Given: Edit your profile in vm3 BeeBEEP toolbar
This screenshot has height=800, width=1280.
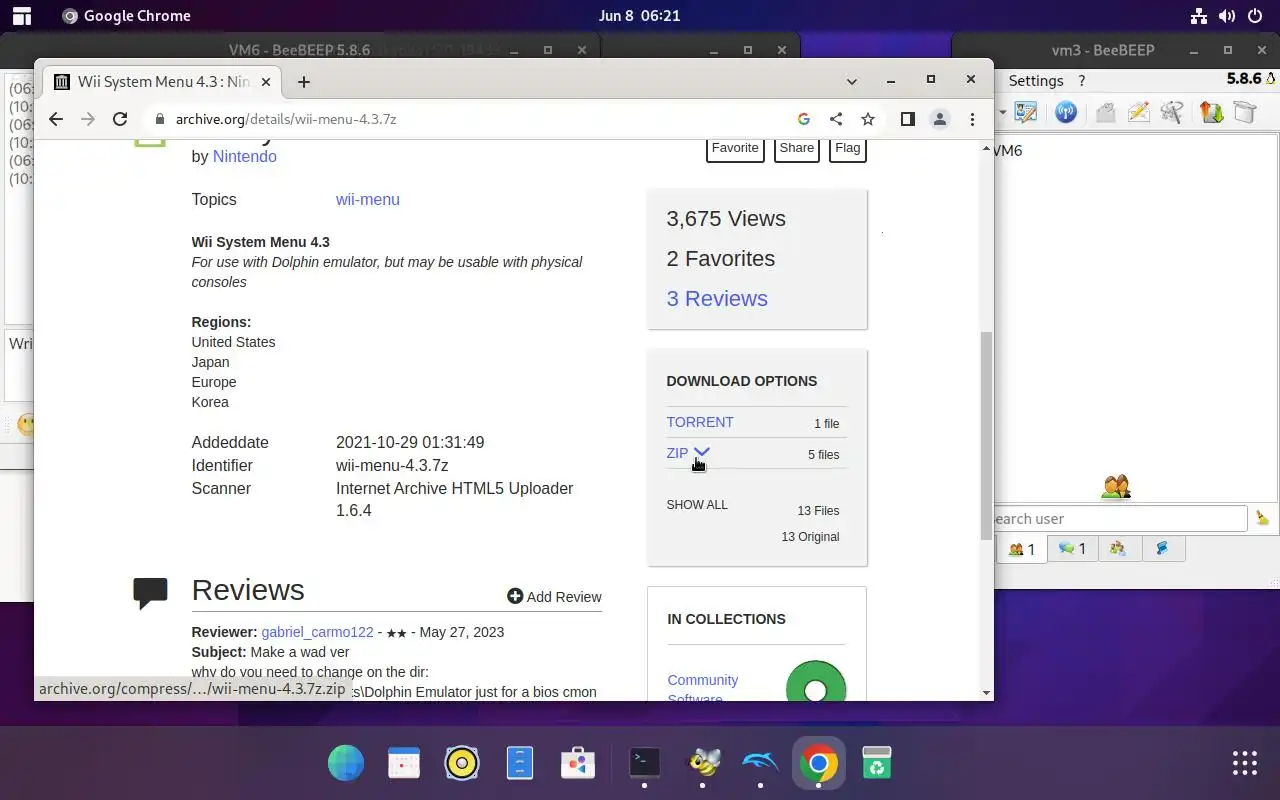Looking at the screenshot, I should 1026,113.
